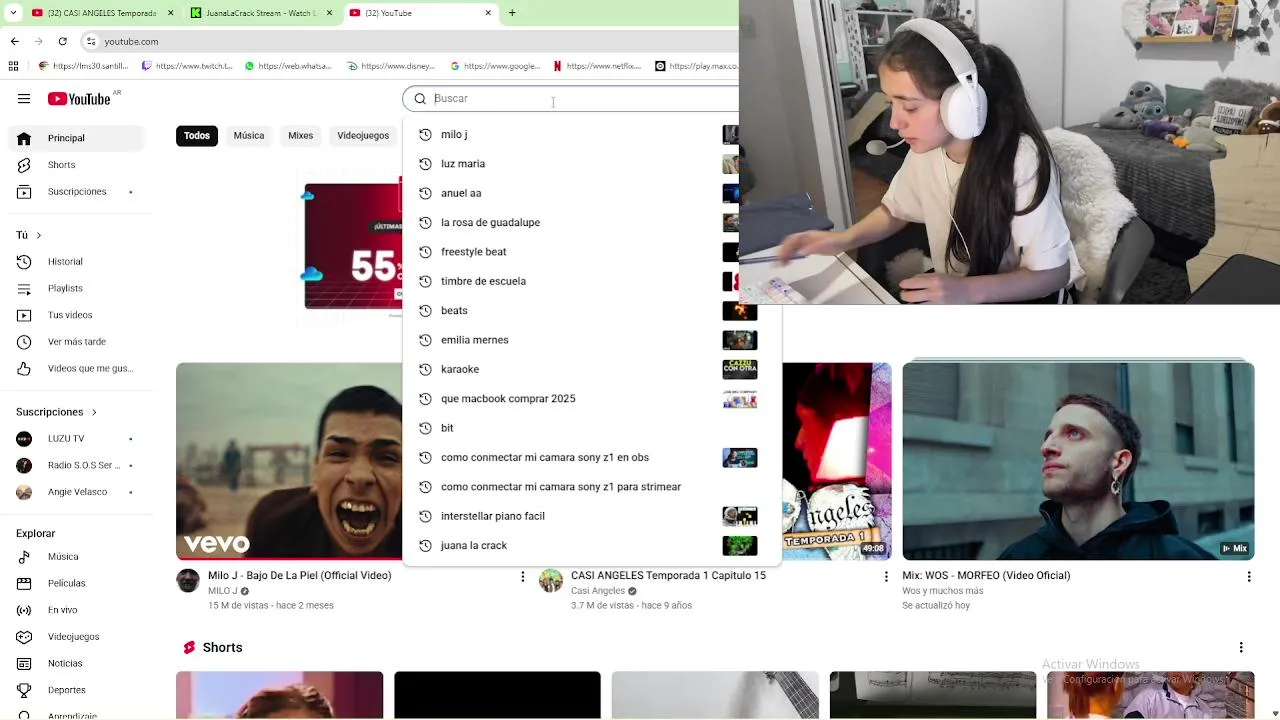
Task: Open Deportes under Explorar
Action: pos(76,690)
